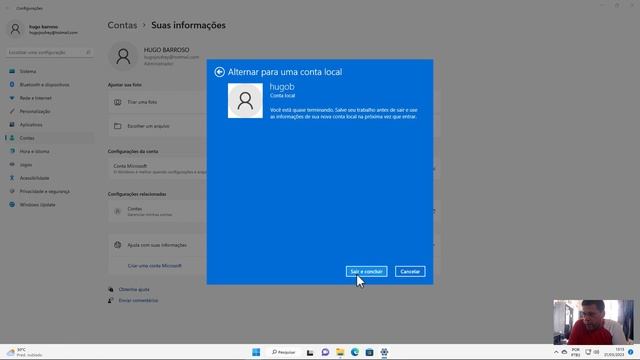Click the network and volume tray icons

click(x=592, y=352)
